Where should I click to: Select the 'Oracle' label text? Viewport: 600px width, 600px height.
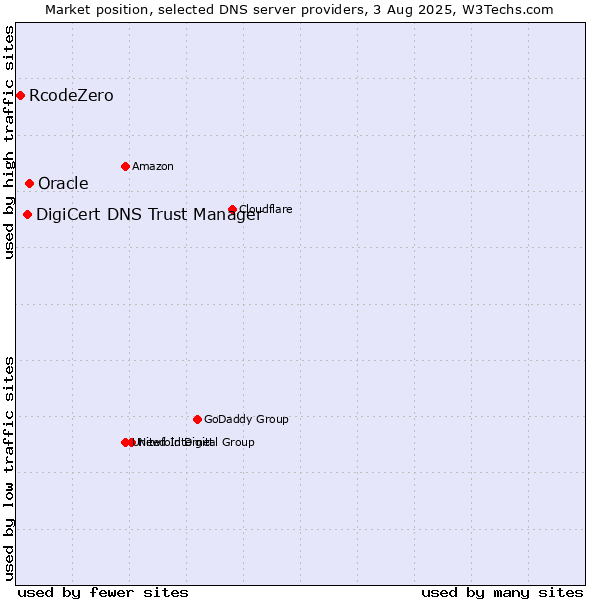click(x=63, y=184)
